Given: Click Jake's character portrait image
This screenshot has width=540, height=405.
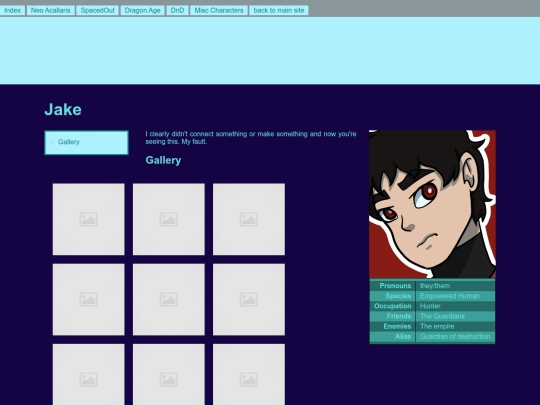Looking at the screenshot, I should [432, 204].
